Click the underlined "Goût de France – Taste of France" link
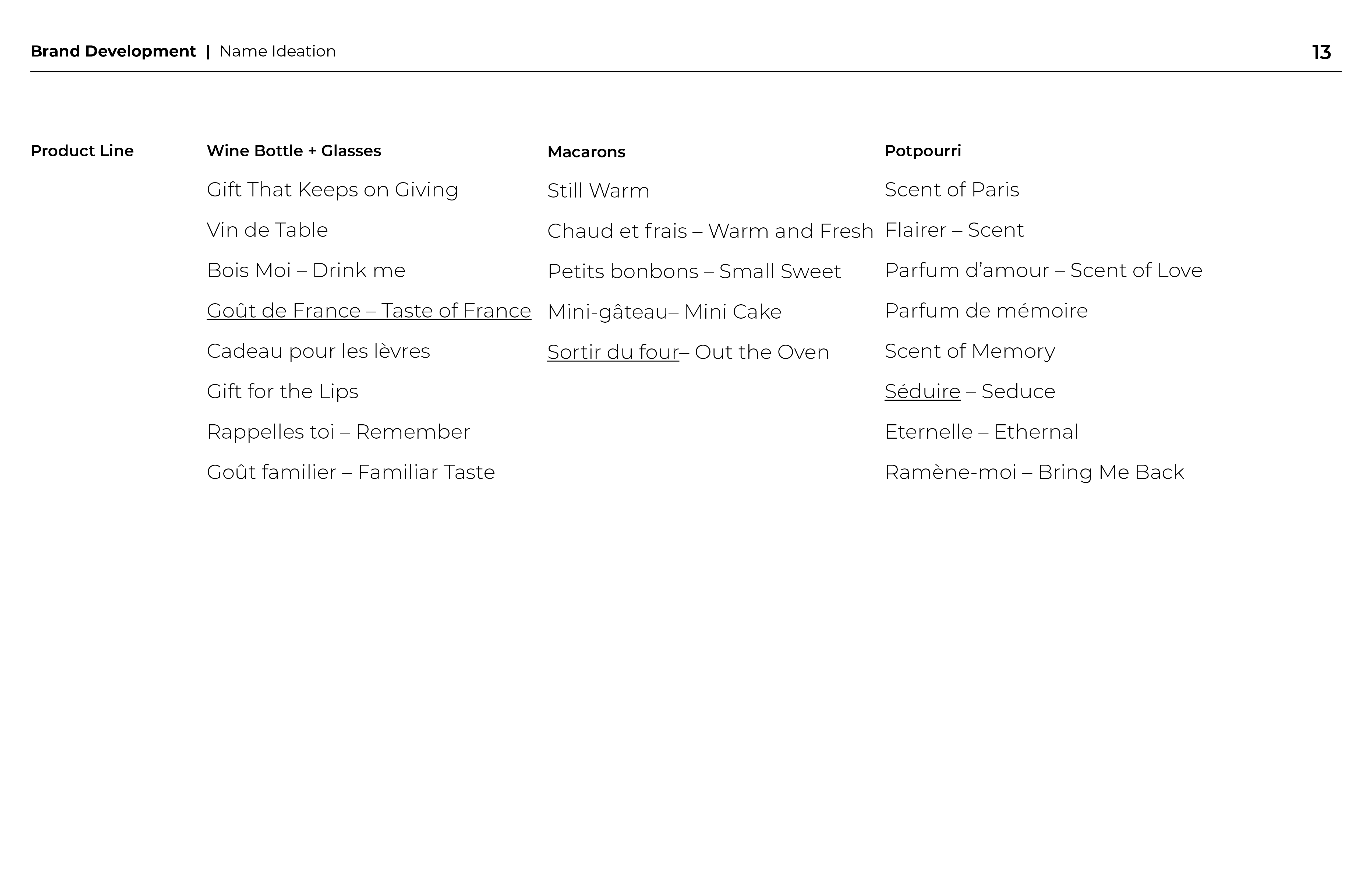Image resolution: width=1372 pixels, height=888 pixels. tap(368, 311)
